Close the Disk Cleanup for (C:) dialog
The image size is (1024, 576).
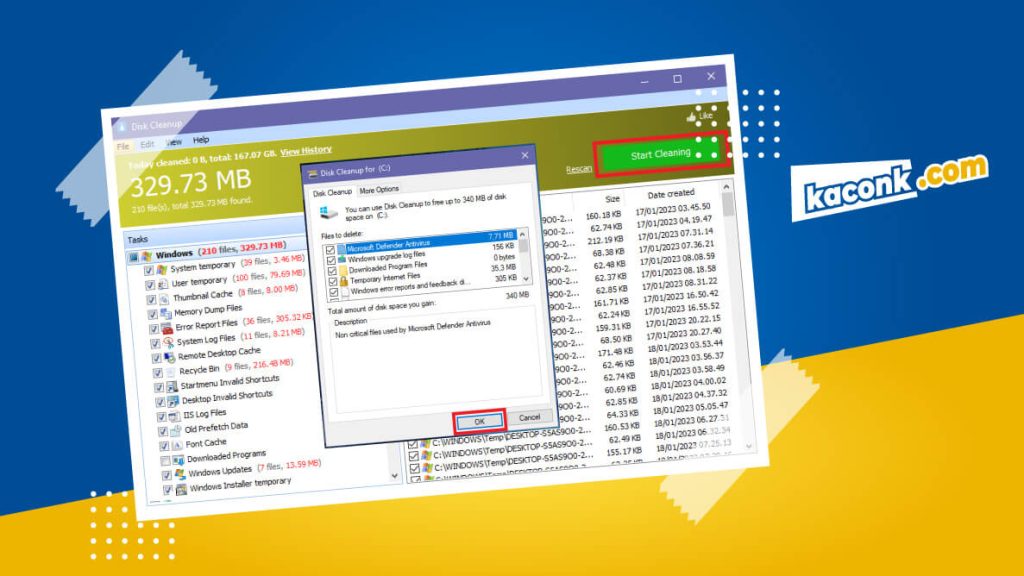pyautogui.click(x=524, y=155)
